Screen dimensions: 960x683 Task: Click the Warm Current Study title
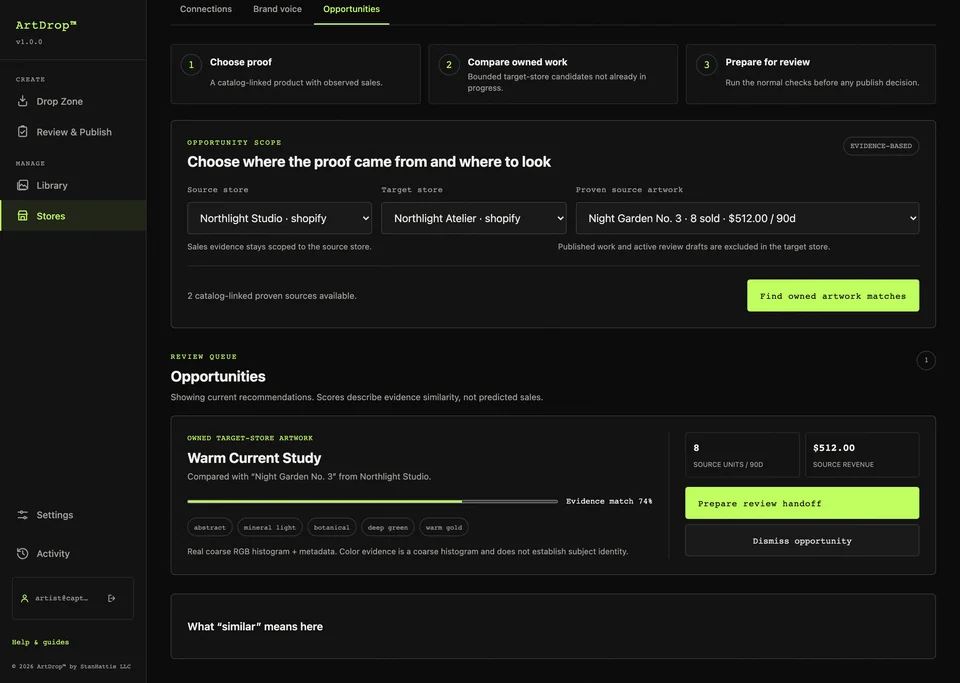[x=254, y=458]
